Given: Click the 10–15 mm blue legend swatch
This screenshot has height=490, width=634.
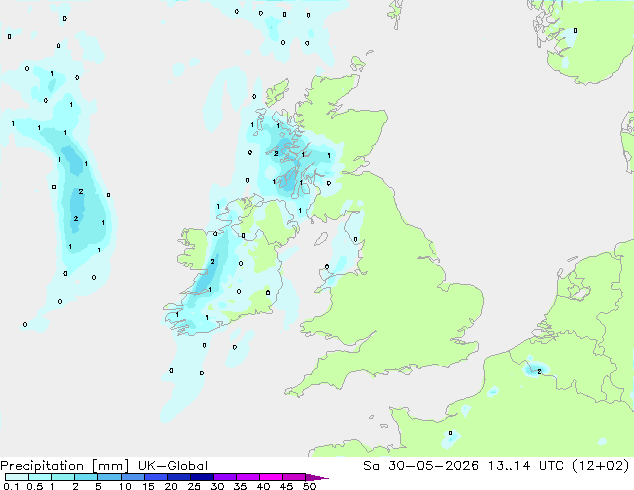Looking at the screenshot, I should tap(132, 477).
